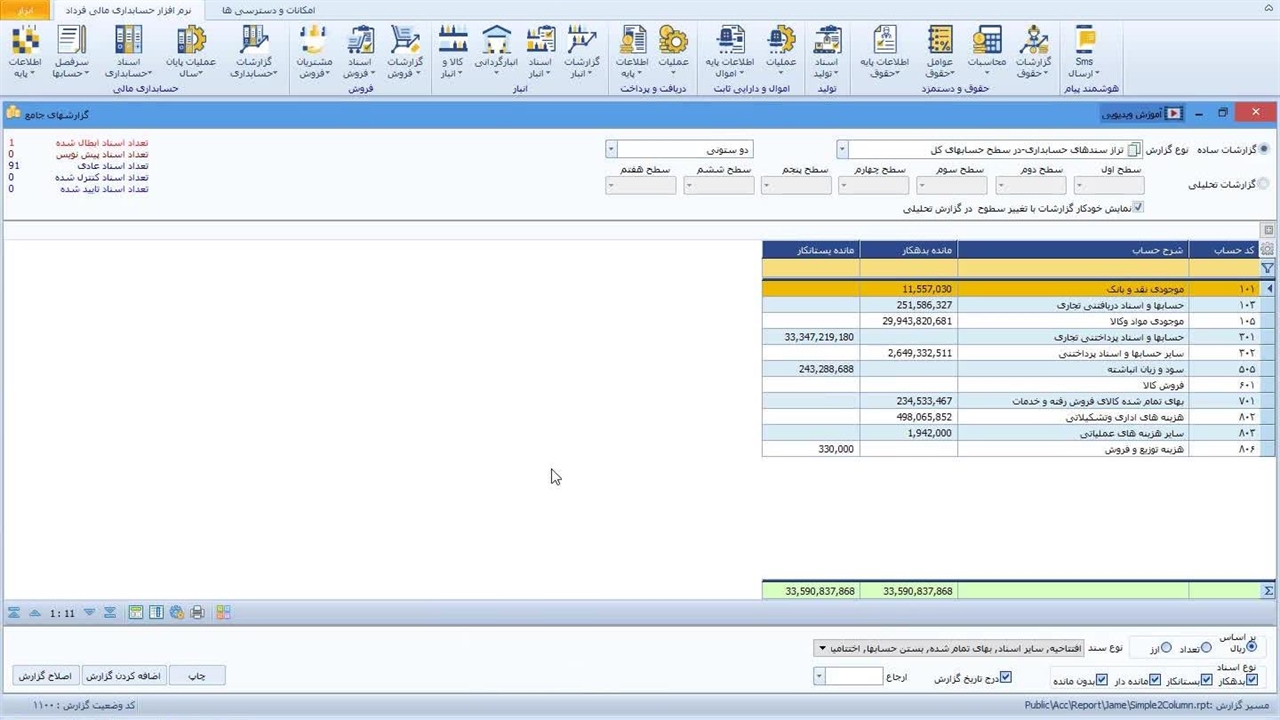Screen dimensions: 1280x720
Task: Click the مشتریان فروش ribbon icon
Action: point(314,52)
